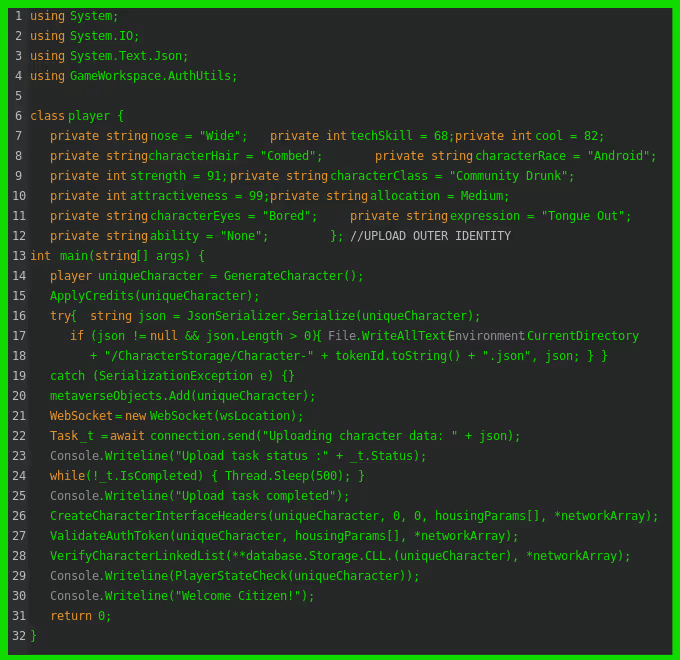The width and height of the screenshot is (680, 660).
Task: Click the attractiveness variable on line 10
Action: click(179, 196)
